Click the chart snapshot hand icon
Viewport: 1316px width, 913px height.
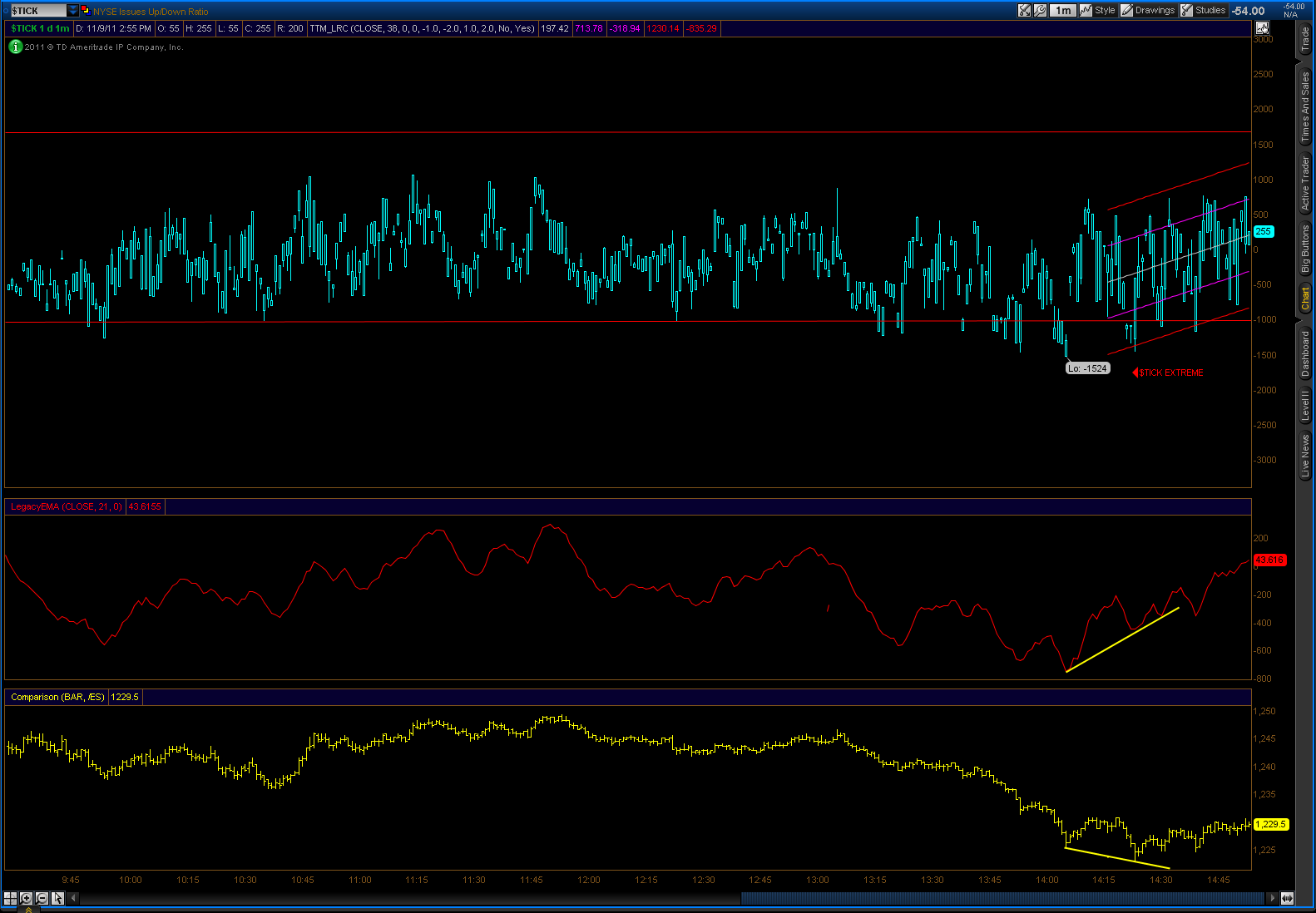pyautogui.click(x=1262, y=28)
